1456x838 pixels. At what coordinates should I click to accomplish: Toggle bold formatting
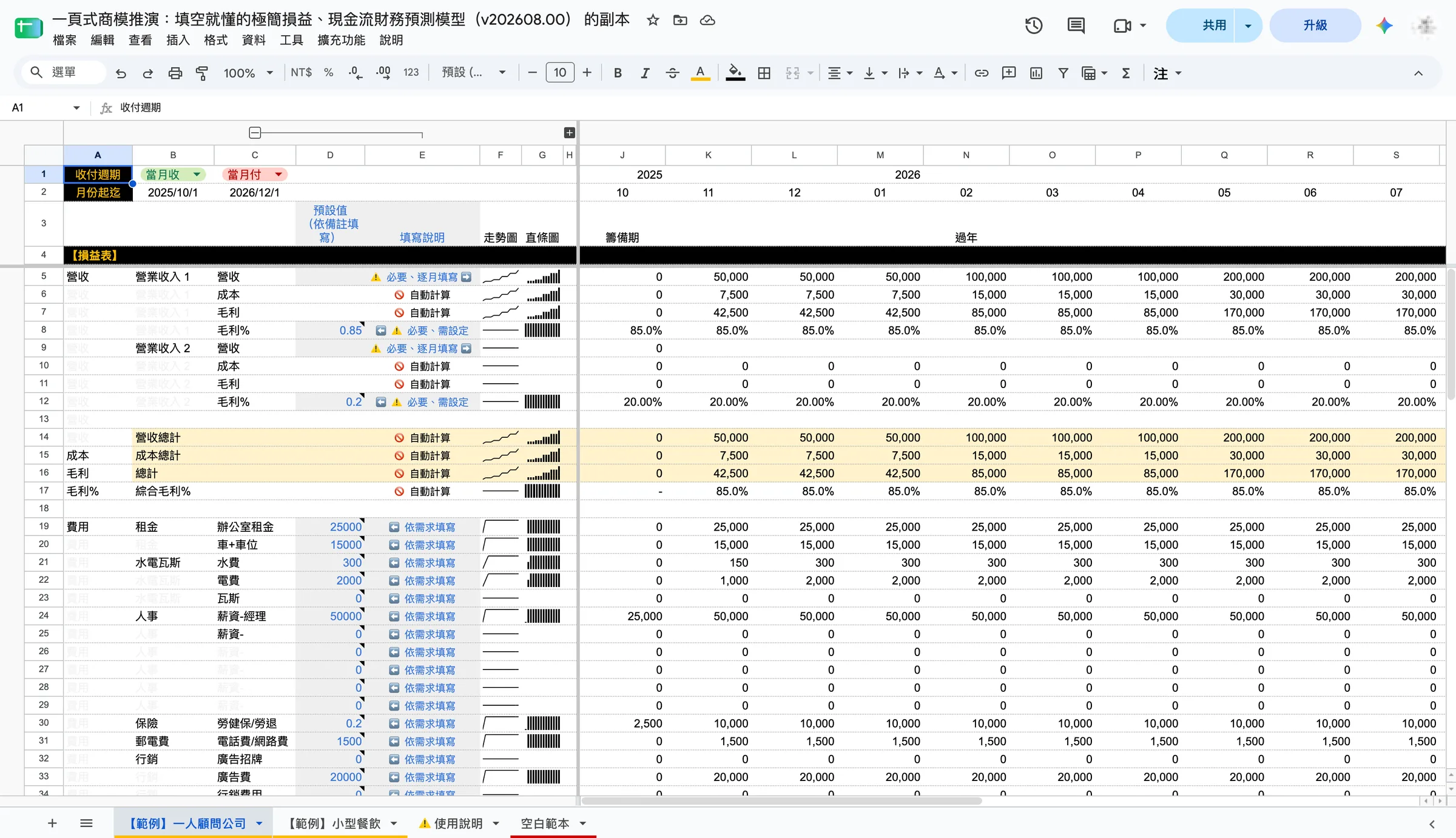click(618, 73)
